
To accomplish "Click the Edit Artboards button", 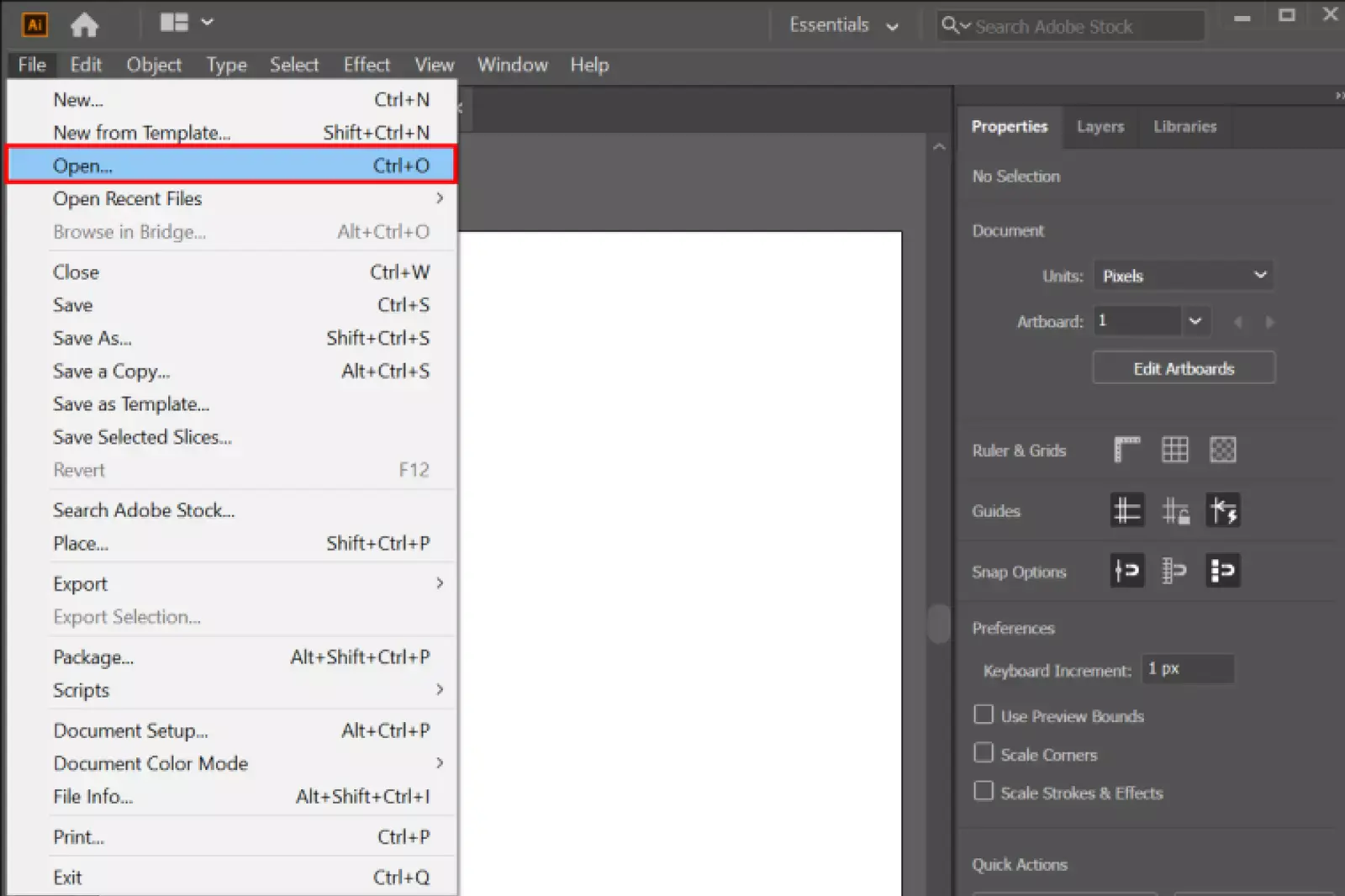I will (1184, 368).
